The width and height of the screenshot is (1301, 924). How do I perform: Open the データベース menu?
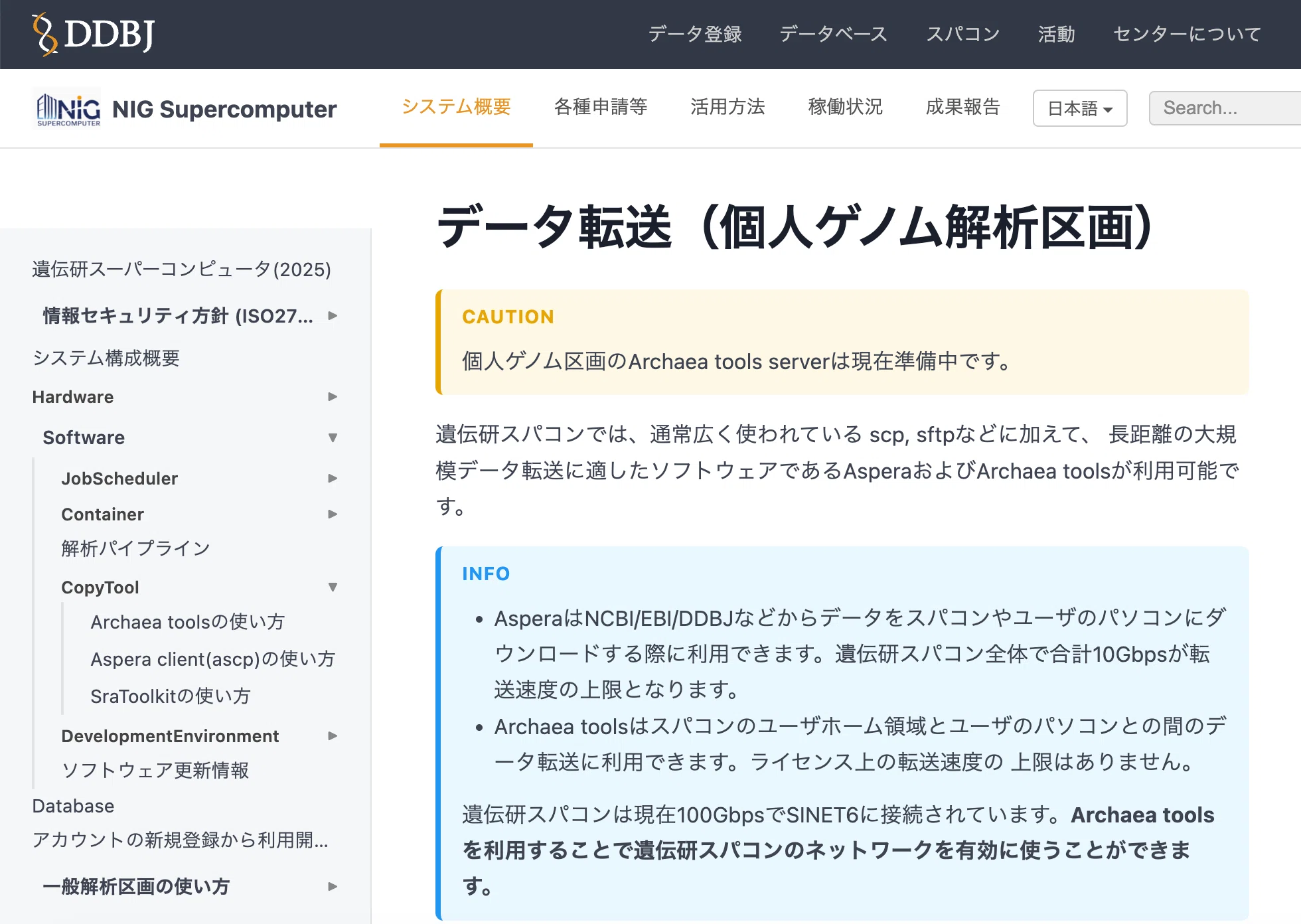pyautogui.click(x=834, y=34)
